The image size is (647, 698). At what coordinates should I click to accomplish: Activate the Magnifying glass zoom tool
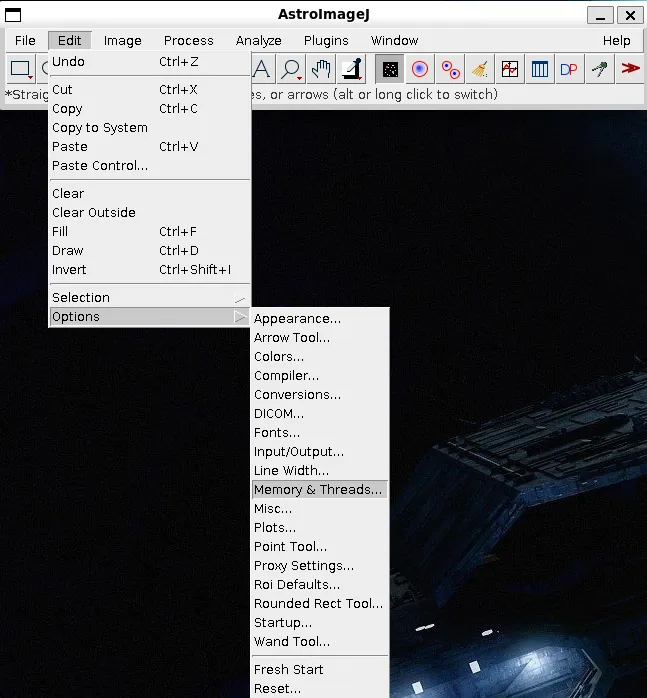291,69
